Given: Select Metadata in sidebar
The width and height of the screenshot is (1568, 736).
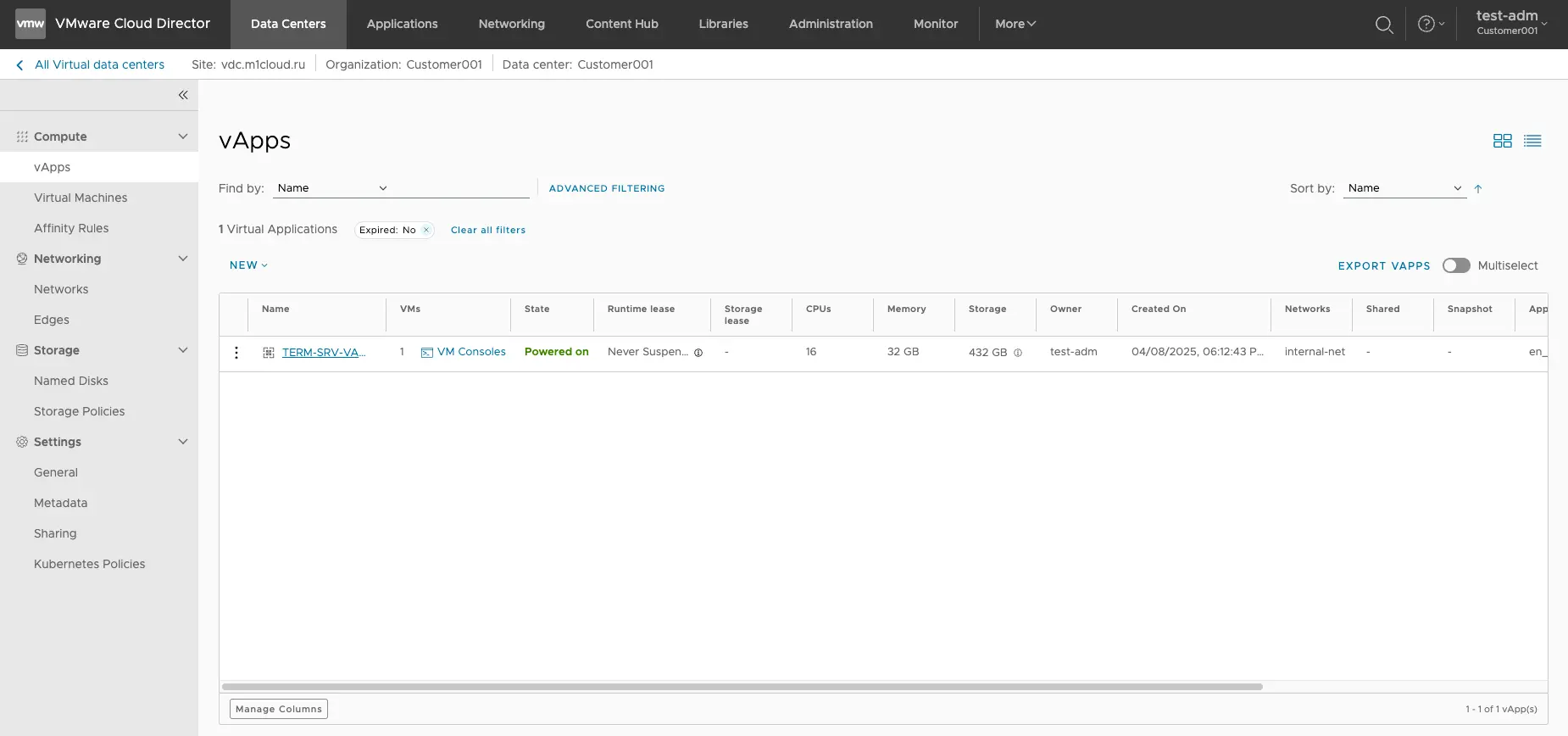Looking at the screenshot, I should click(61, 503).
